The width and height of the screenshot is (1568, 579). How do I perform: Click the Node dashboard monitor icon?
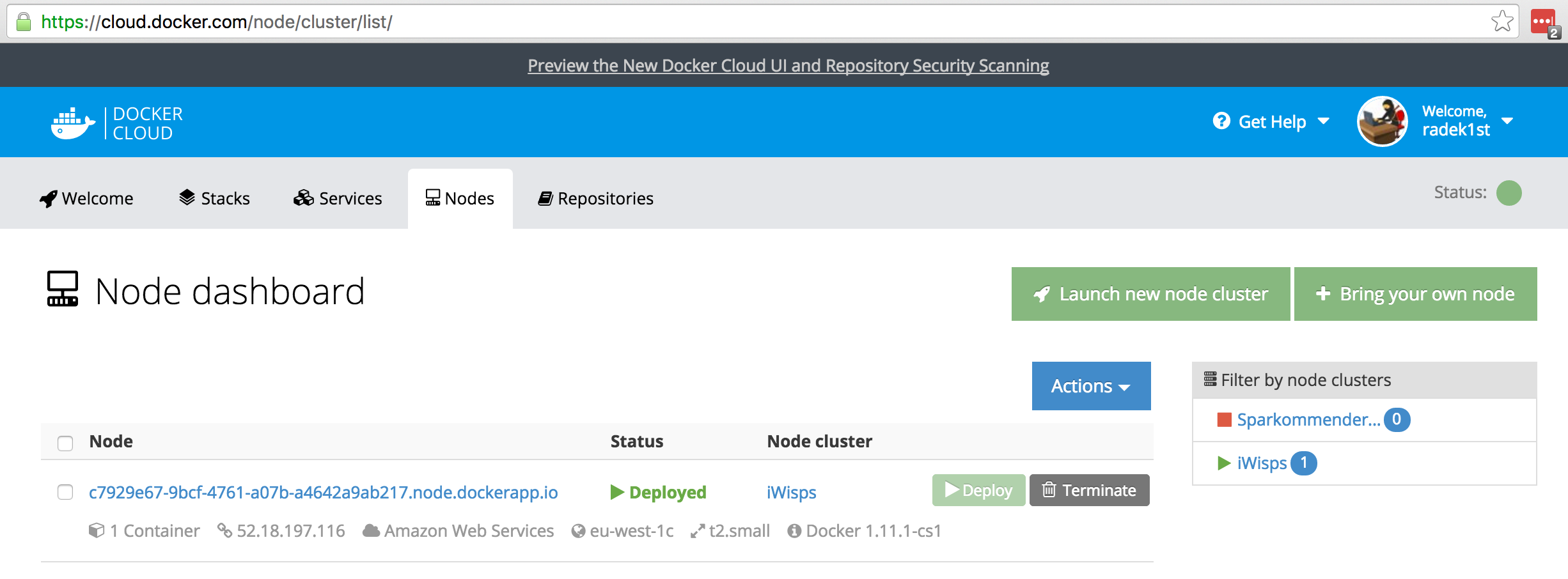point(63,289)
